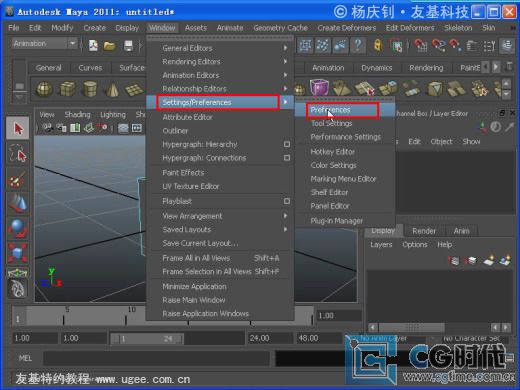Viewport: 520px width, 390px height.
Task: Open the Animation menu set dropdown
Action: coord(44,43)
